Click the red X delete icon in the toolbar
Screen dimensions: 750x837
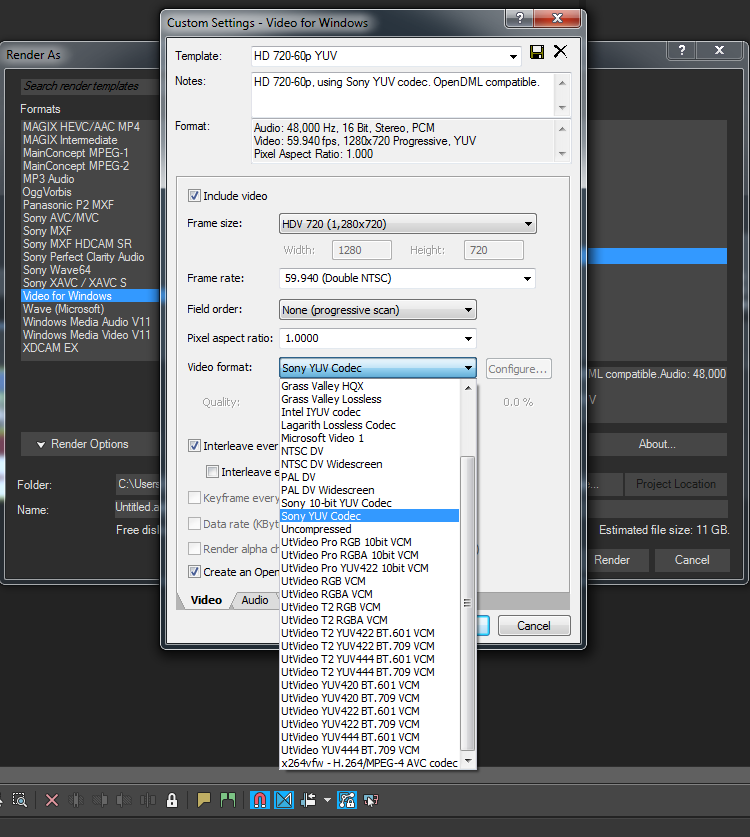click(52, 800)
